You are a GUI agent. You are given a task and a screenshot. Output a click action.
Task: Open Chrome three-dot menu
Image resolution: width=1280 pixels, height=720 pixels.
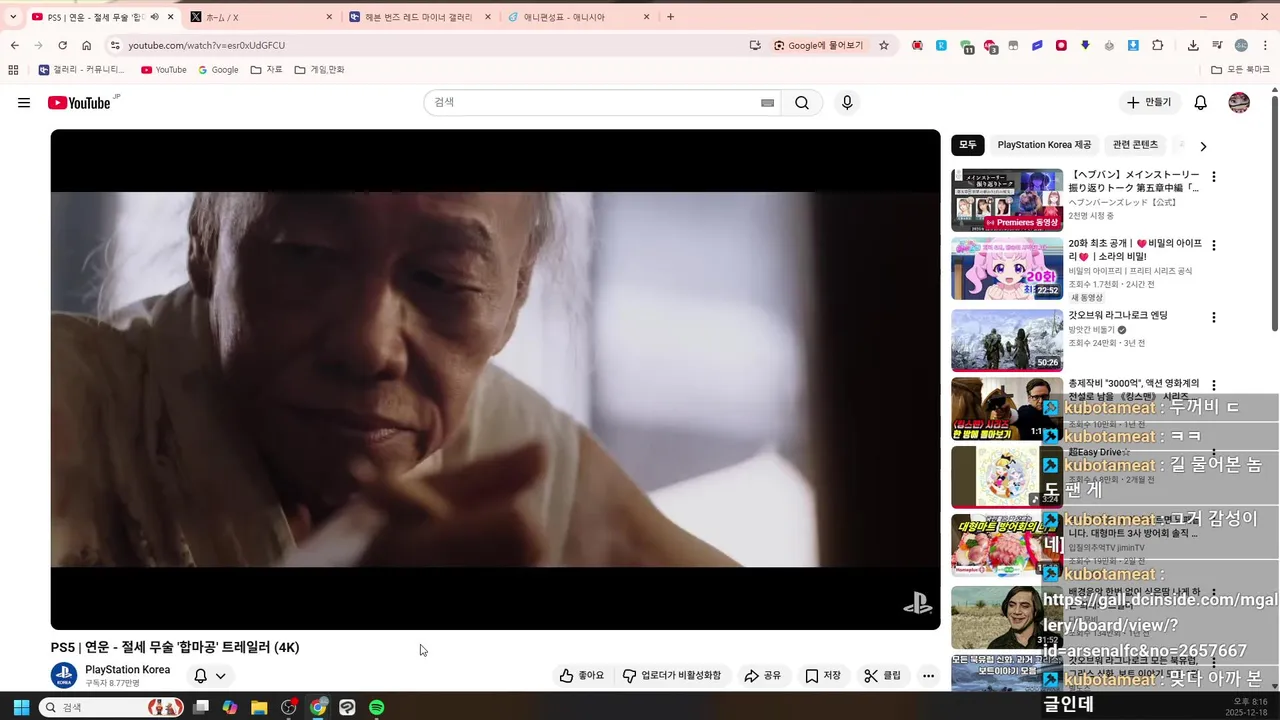pos(1265,45)
